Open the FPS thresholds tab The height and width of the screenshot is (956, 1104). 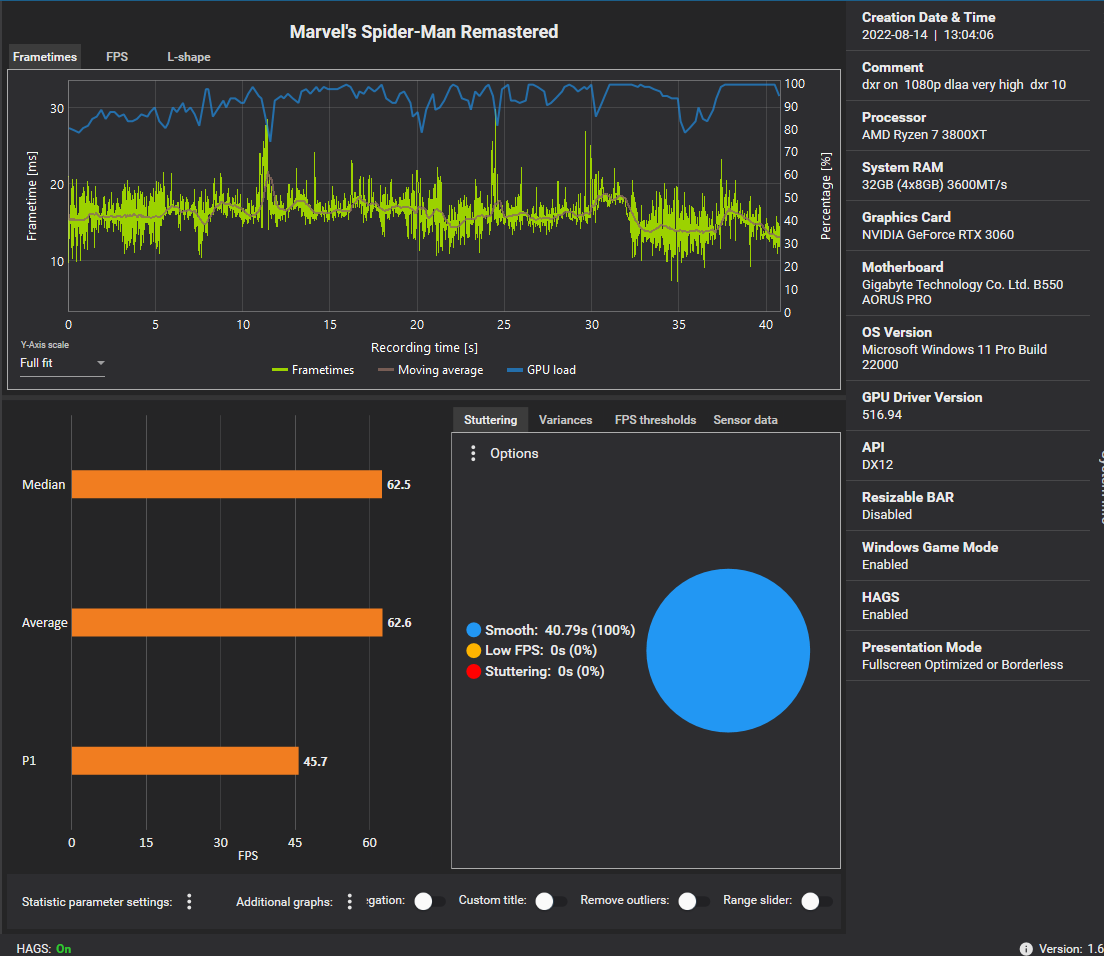coord(655,420)
